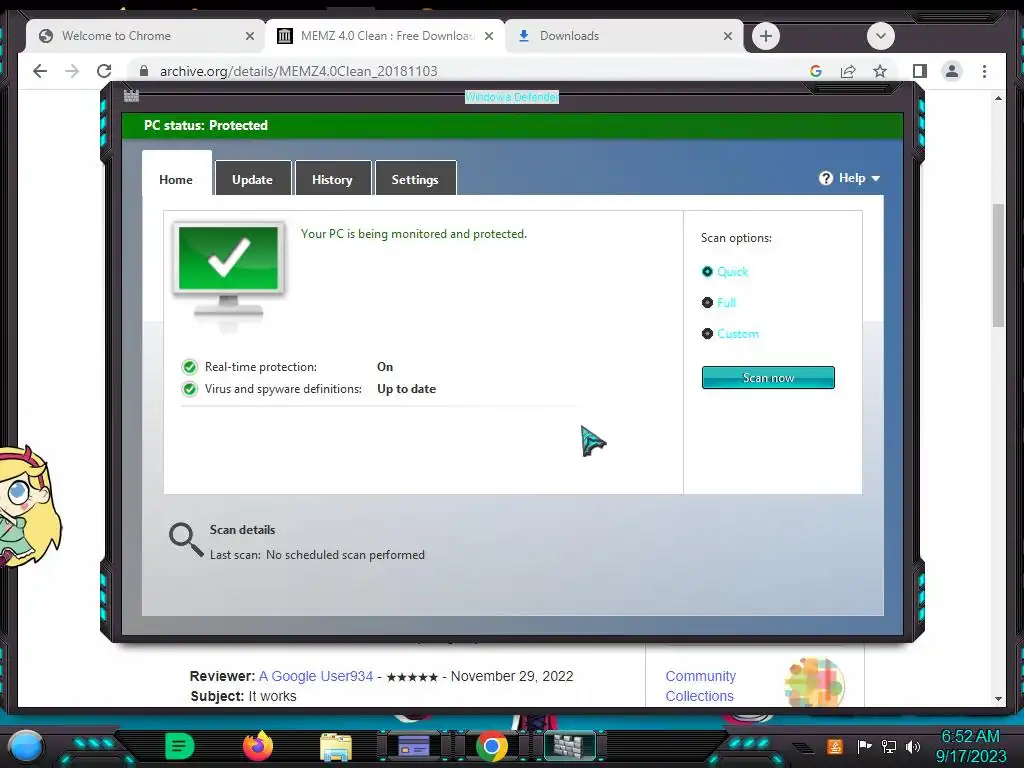1024x768 pixels.
Task: Close the Welcome to Chrome tab
Action: pos(249,36)
